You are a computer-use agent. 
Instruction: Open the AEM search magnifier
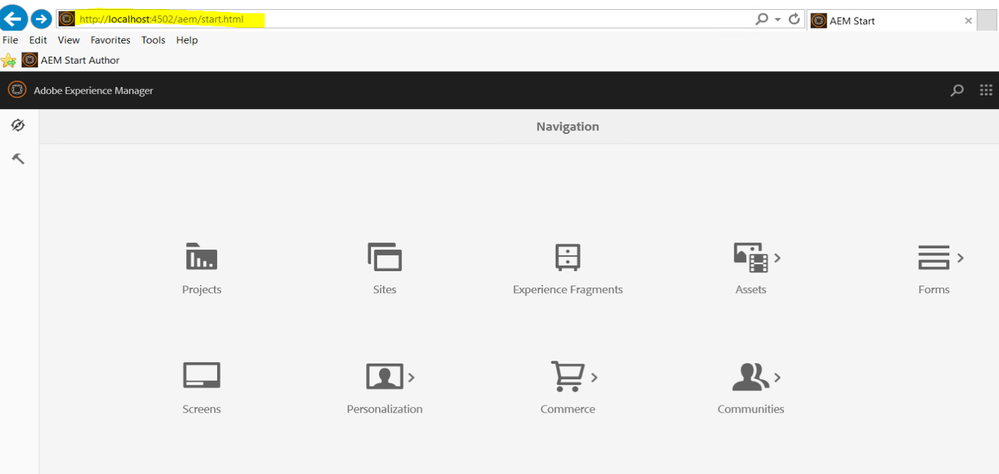pyautogui.click(x=957, y=90)
